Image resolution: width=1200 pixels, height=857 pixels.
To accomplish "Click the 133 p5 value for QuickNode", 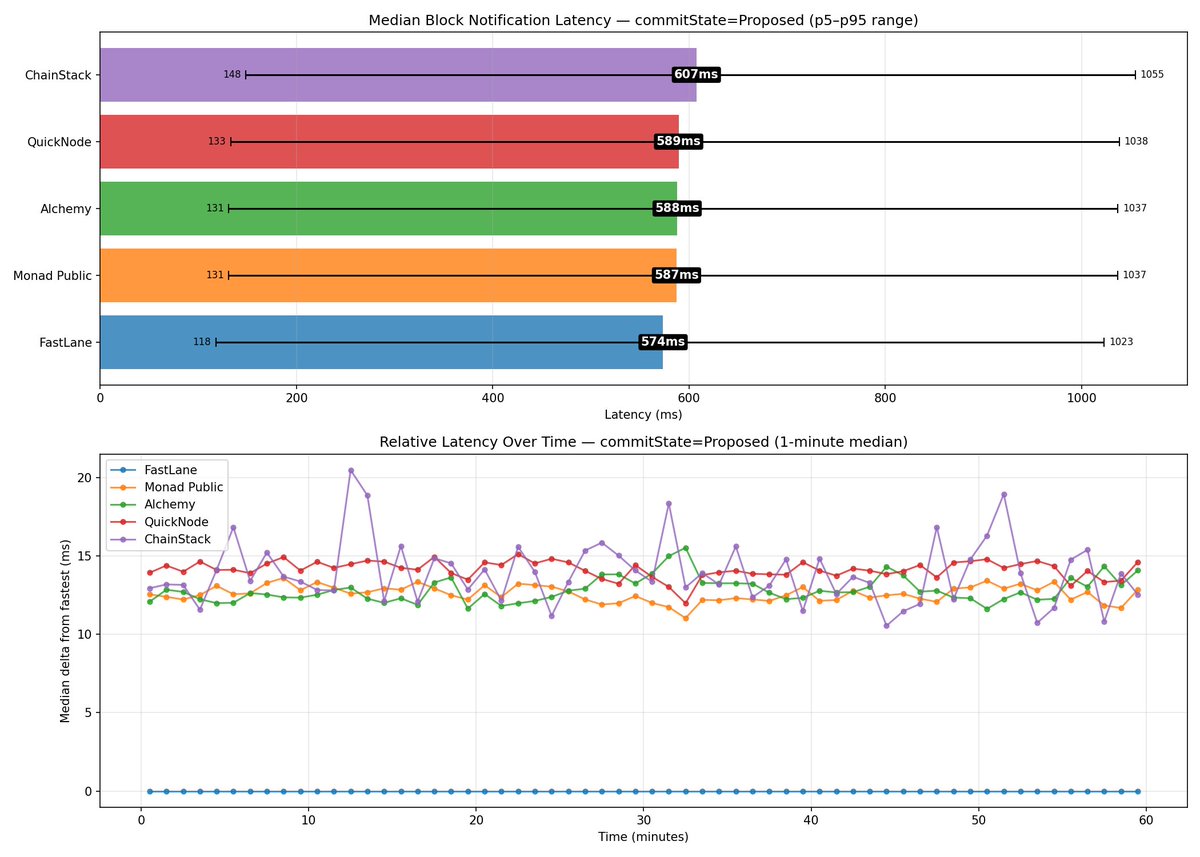I will pos(217,142).
